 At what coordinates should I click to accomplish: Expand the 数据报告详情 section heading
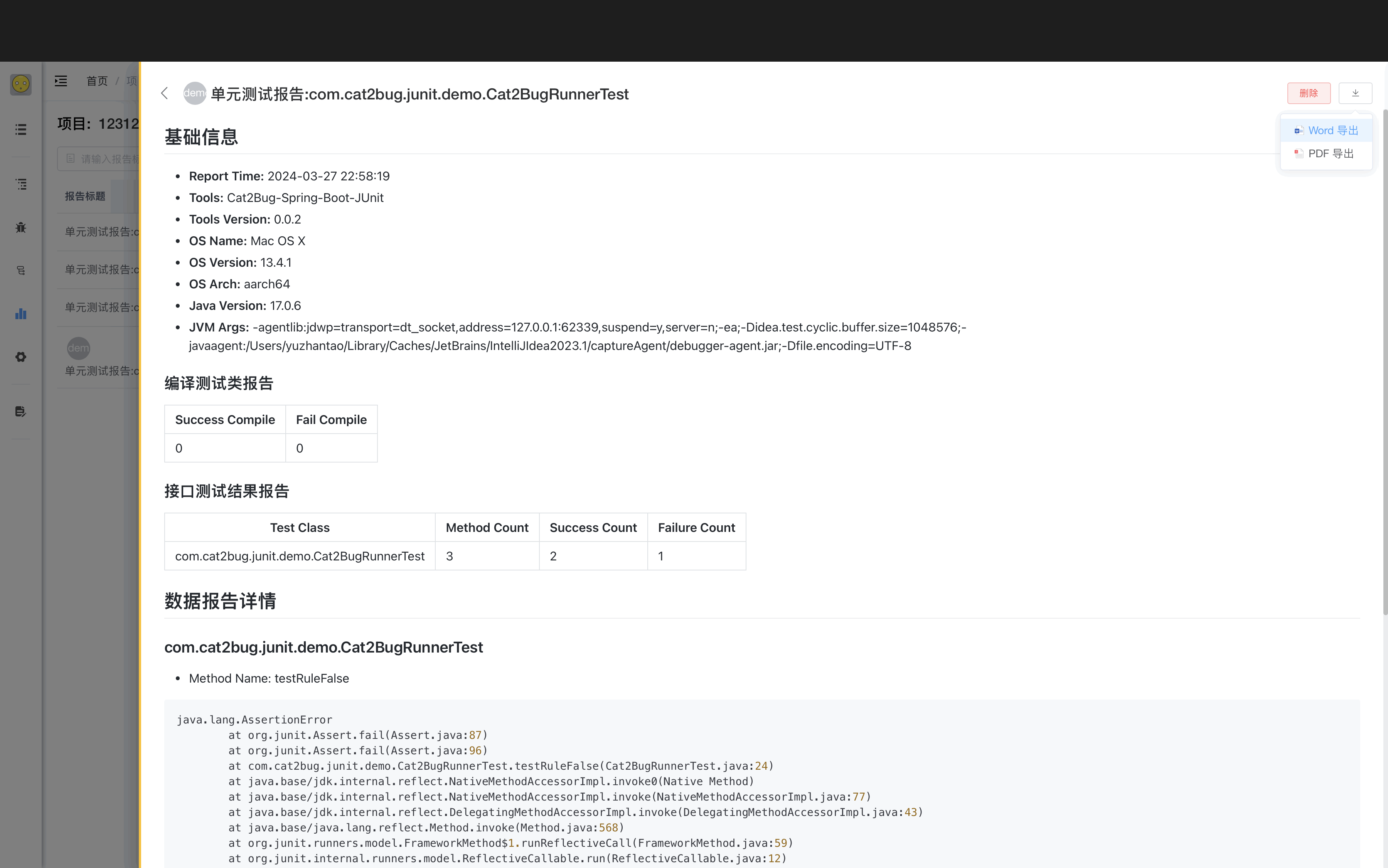(220, 601)
